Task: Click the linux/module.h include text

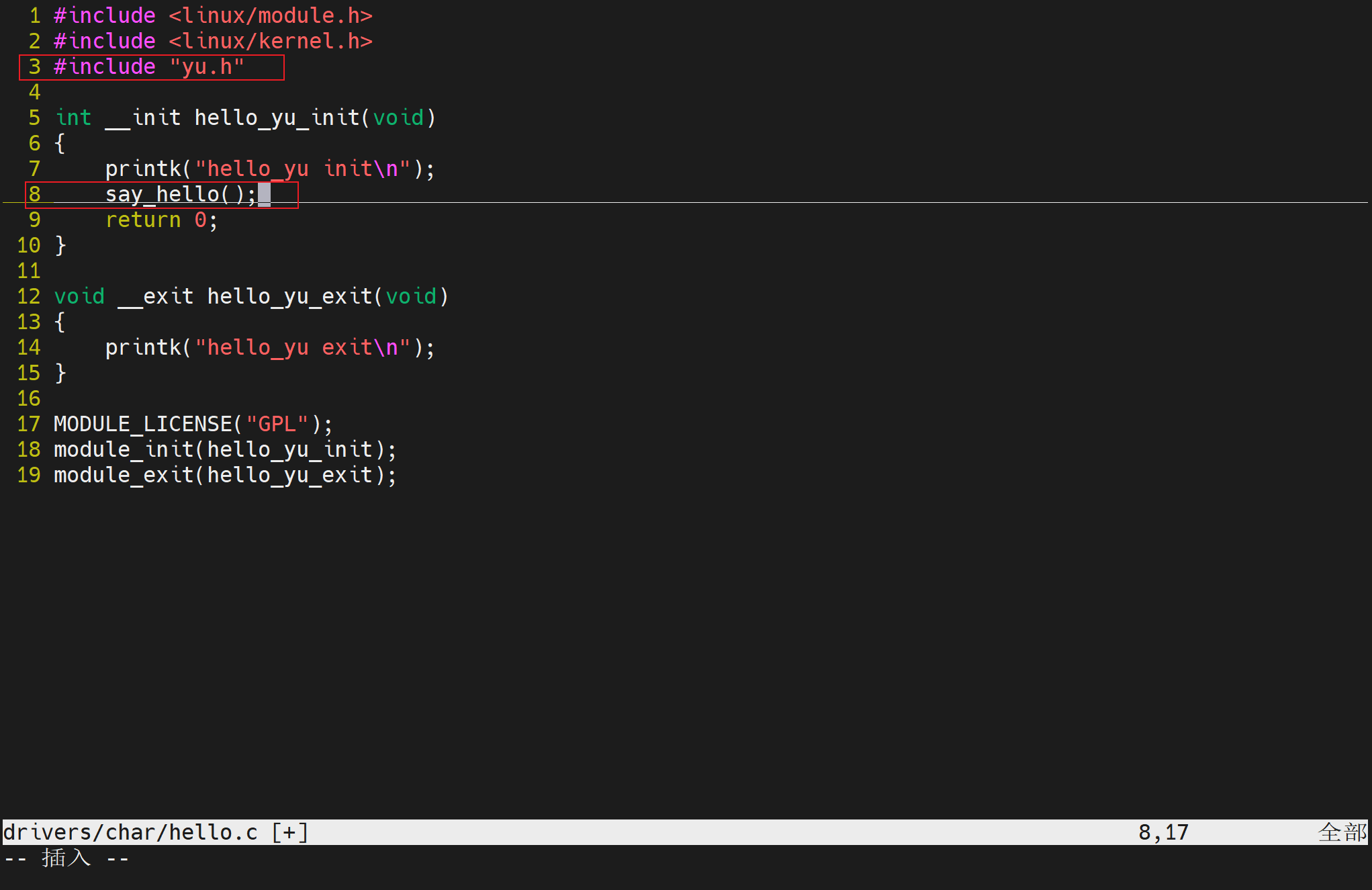Action: [x=270, y=16]
